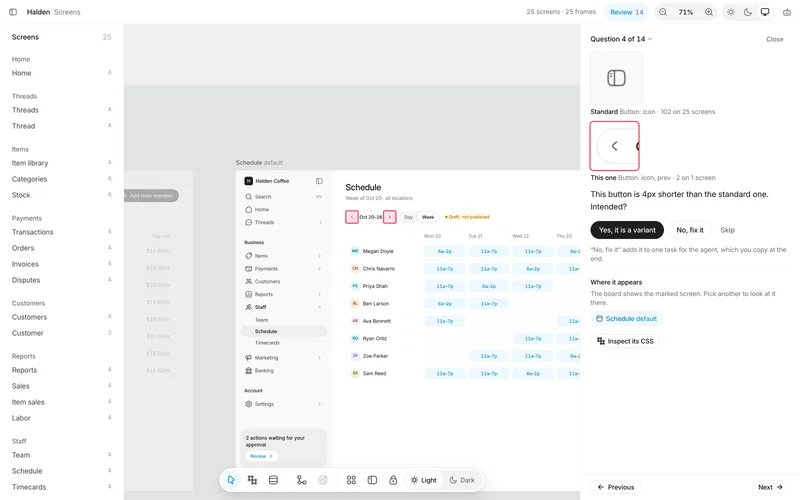Skip this question
This screenshot has width=800, height=500.
click(728, 230)
